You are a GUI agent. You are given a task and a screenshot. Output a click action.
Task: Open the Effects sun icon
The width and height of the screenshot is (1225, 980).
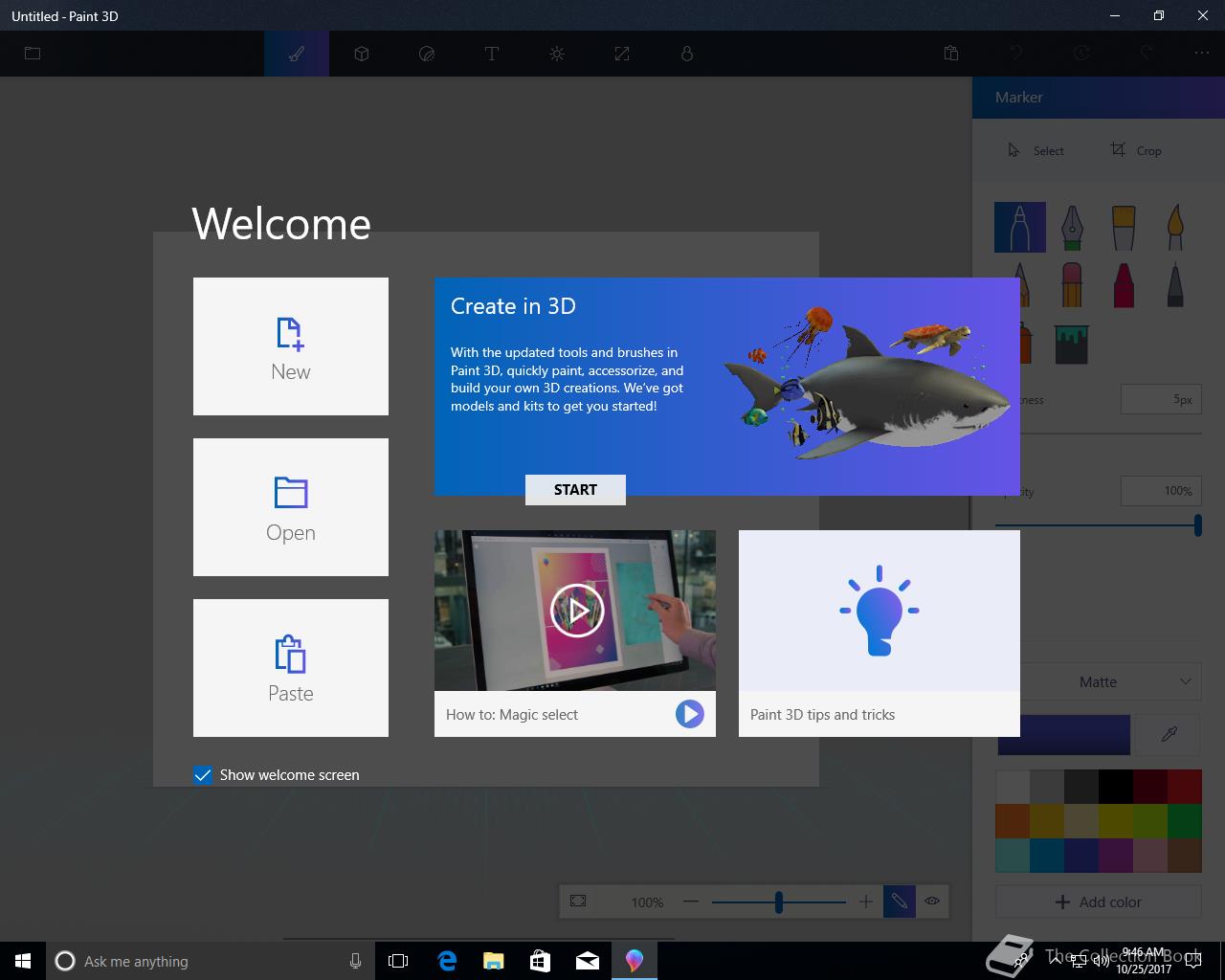(557, 54)
